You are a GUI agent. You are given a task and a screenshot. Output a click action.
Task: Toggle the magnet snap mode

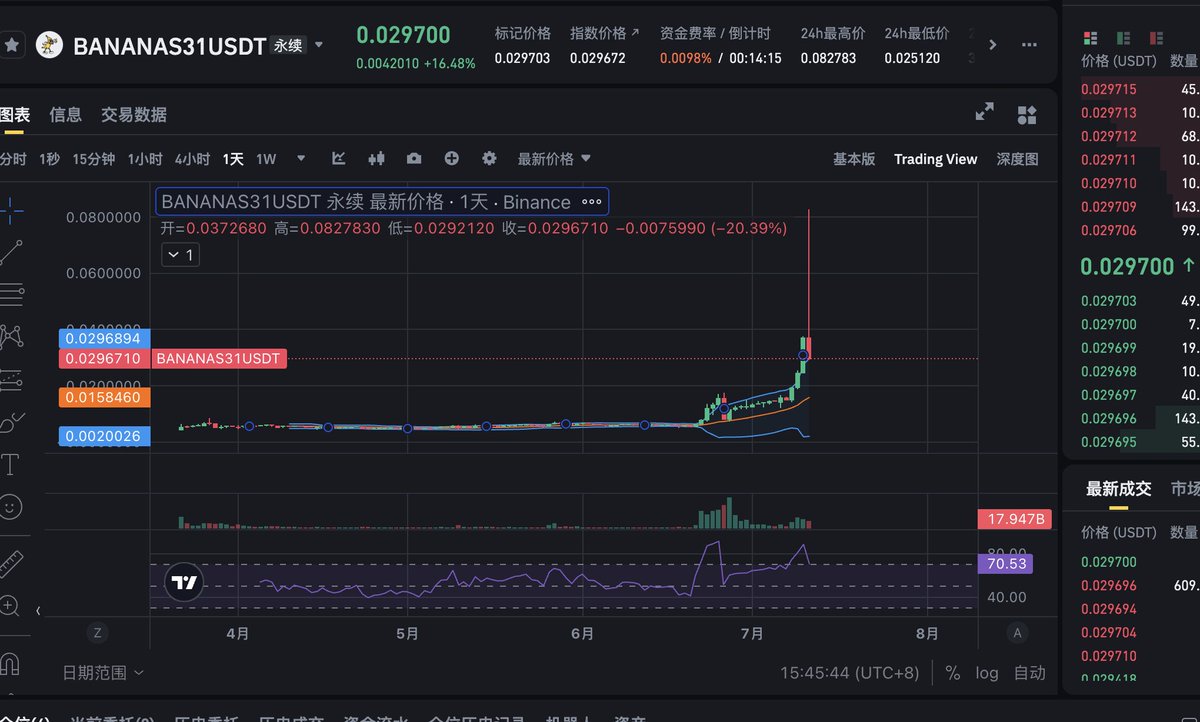[x=10, y=662]
